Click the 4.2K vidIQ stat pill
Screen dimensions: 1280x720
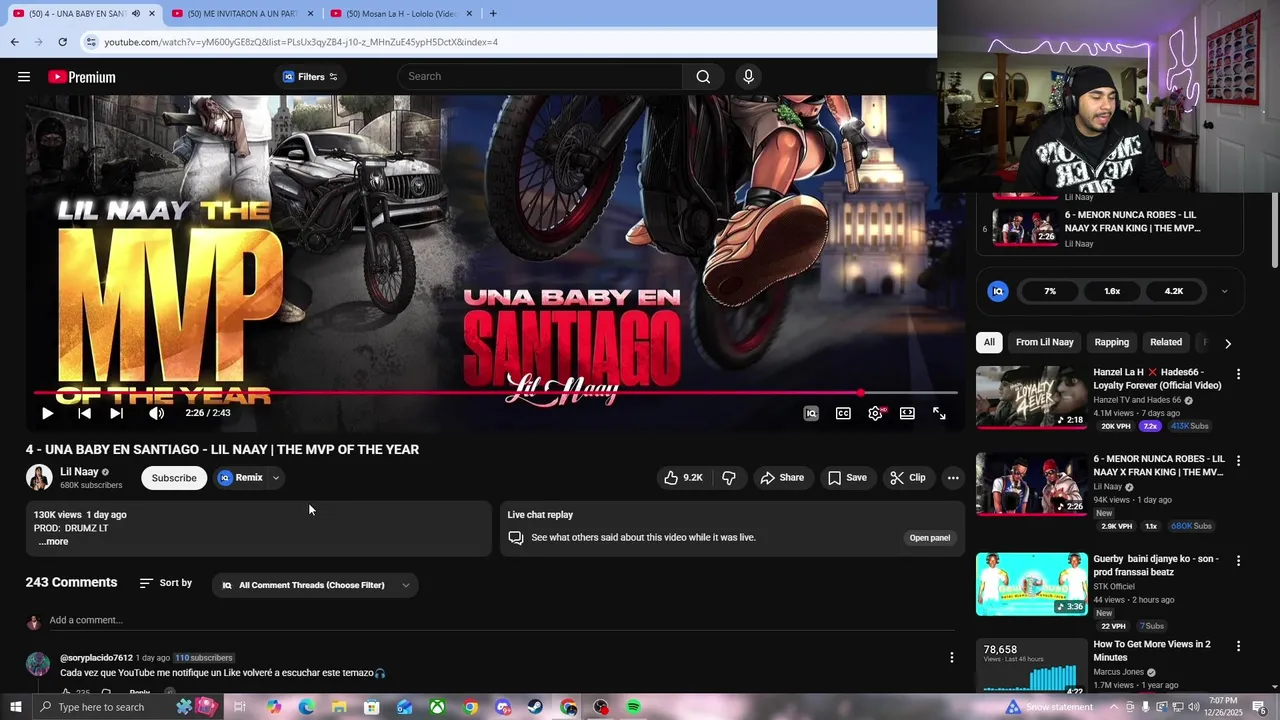(1174, 291)
